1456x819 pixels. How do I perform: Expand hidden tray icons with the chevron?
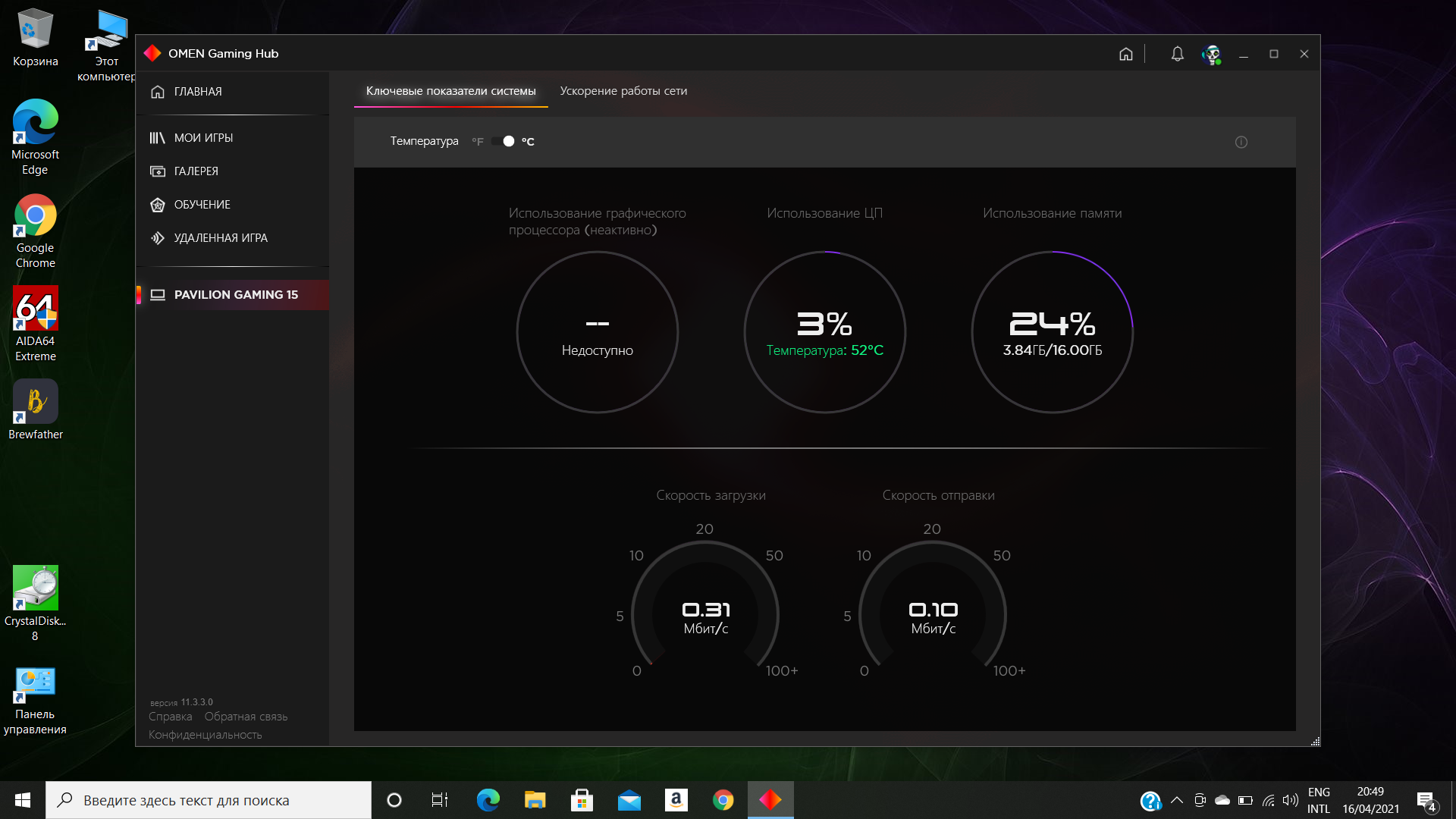pyautogui.click(x=1177, y=800)
